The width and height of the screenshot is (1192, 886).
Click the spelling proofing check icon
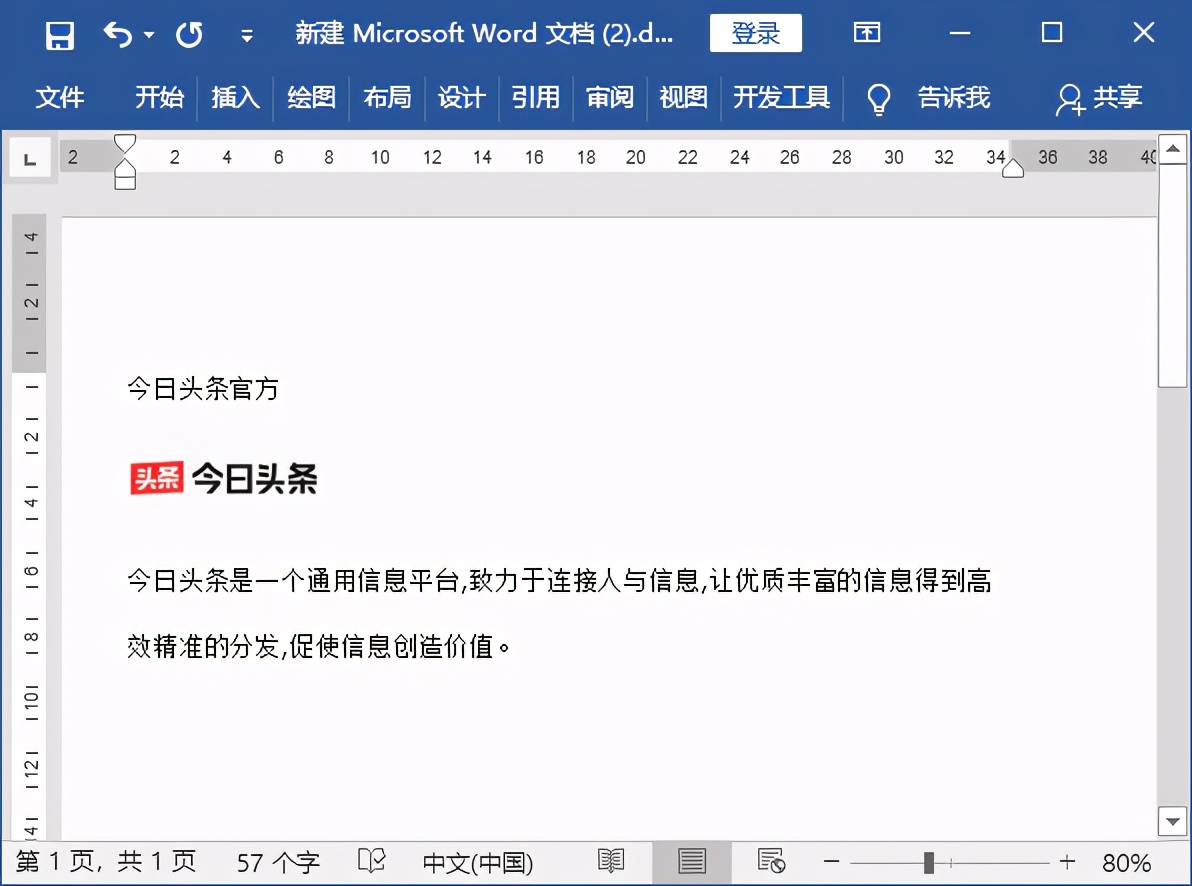click(372, 861)
